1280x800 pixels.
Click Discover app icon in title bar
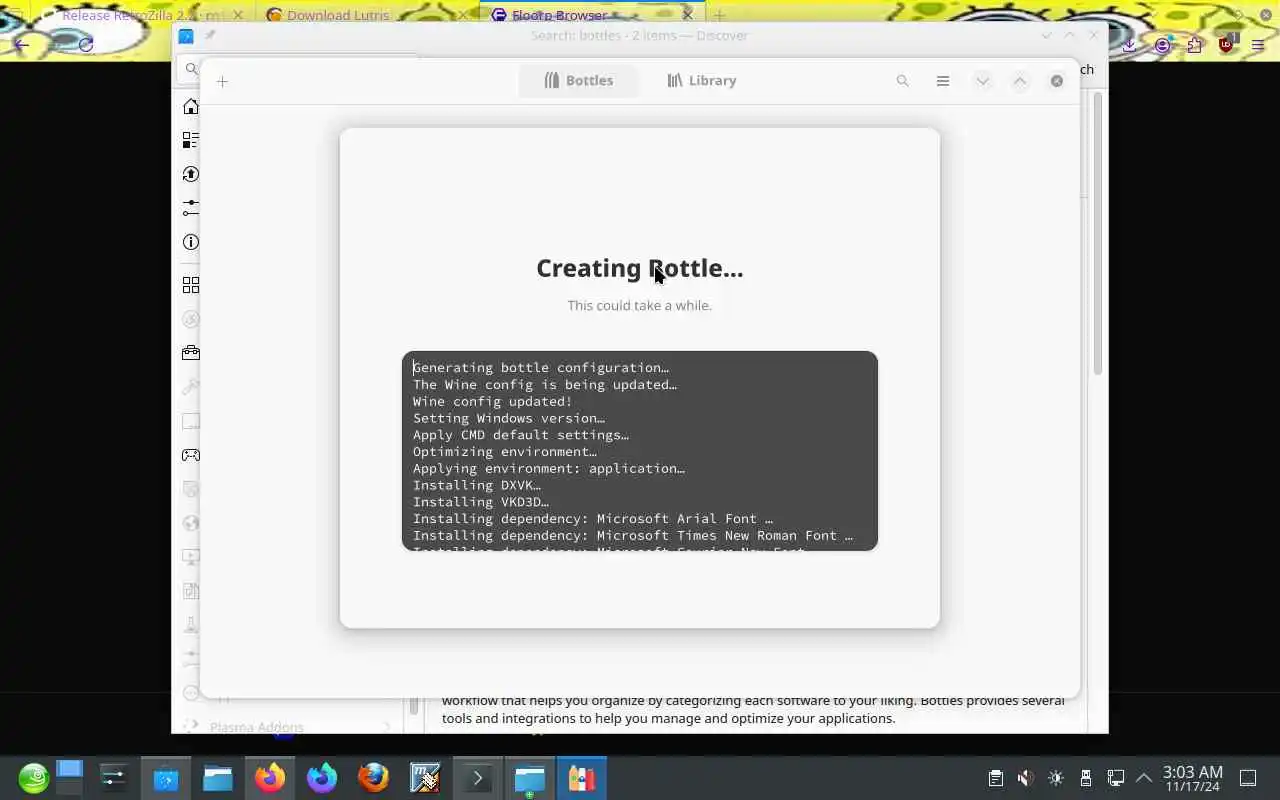(186, 36)
